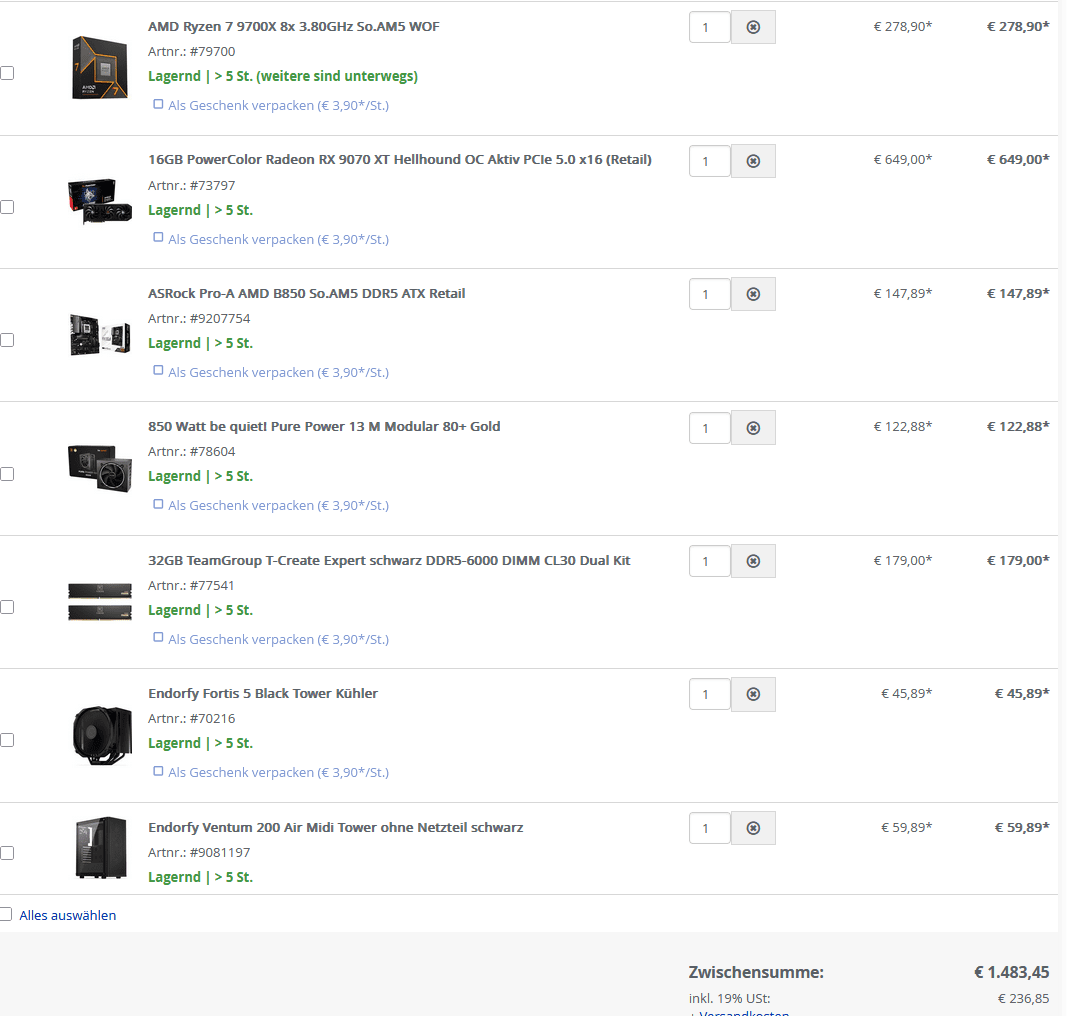Edit quantity field for Radeon RX 9070 XT
1067x1016 pixels.
[x=710, y=161]
